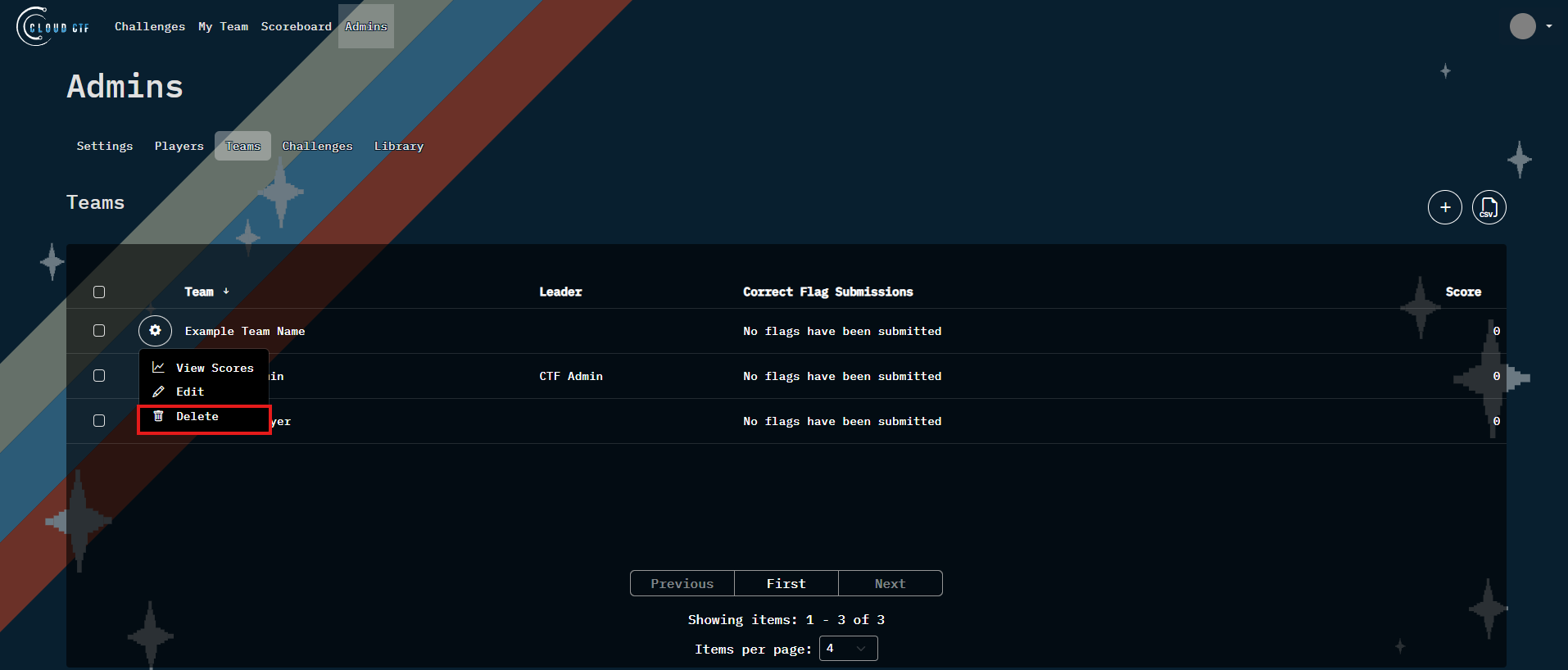Open the Items per page dropdown
The width and height of the screenshot is (1568, 670).
848,649
